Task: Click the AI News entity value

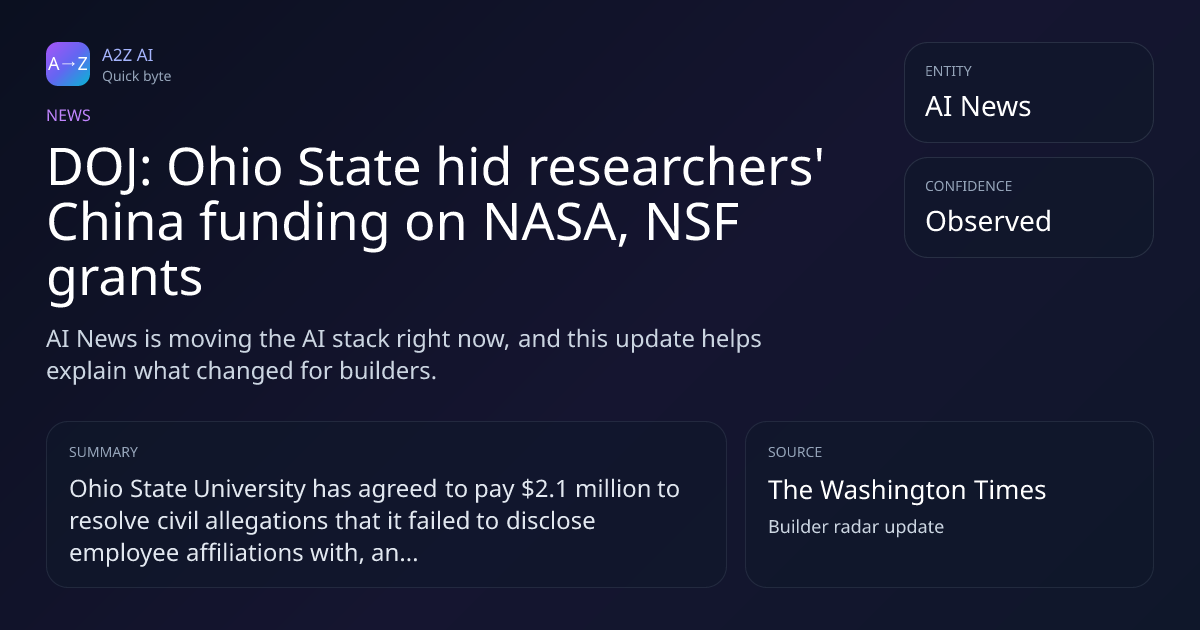Action: [x=977, y=106]
